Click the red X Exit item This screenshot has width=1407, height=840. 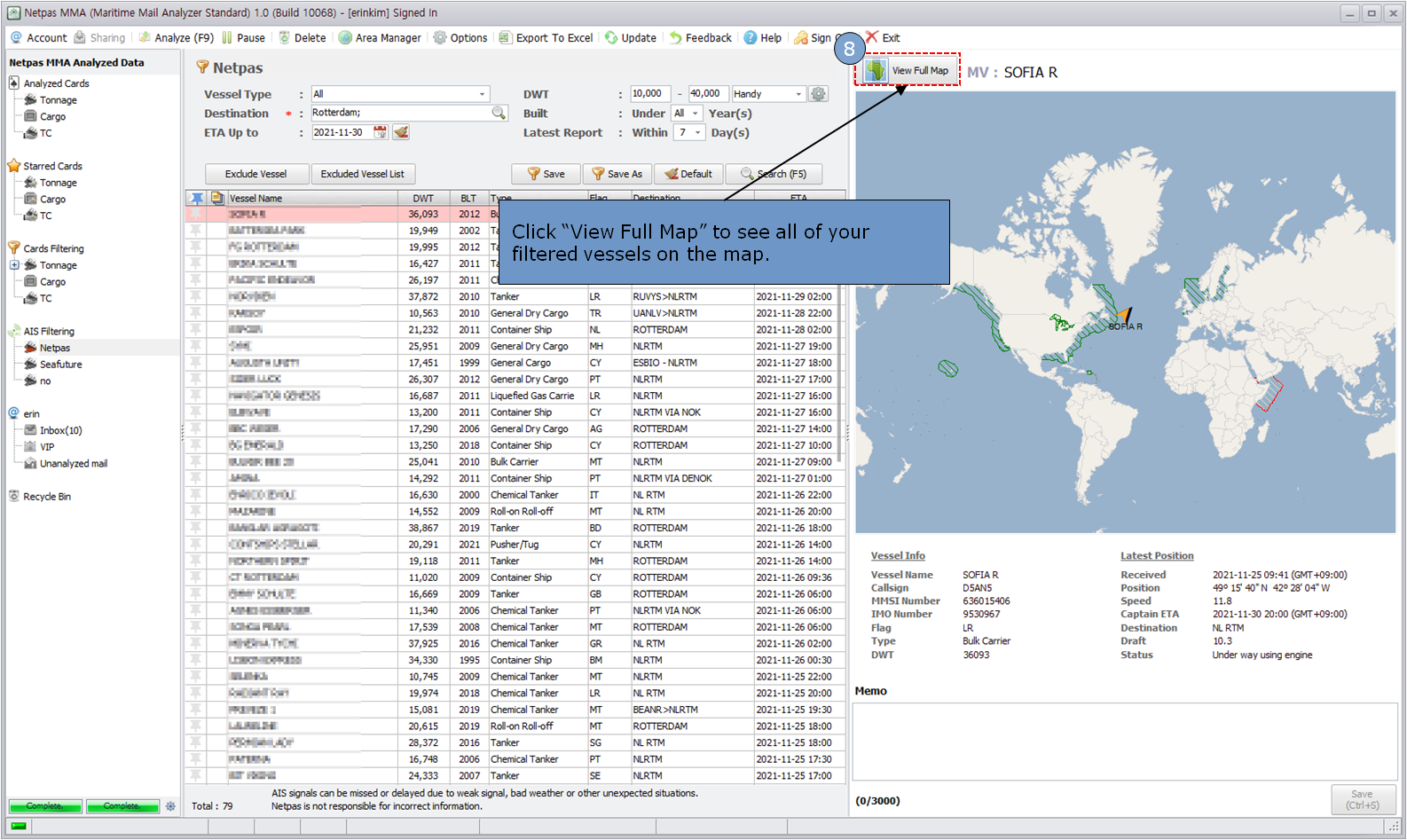(882, 38)
